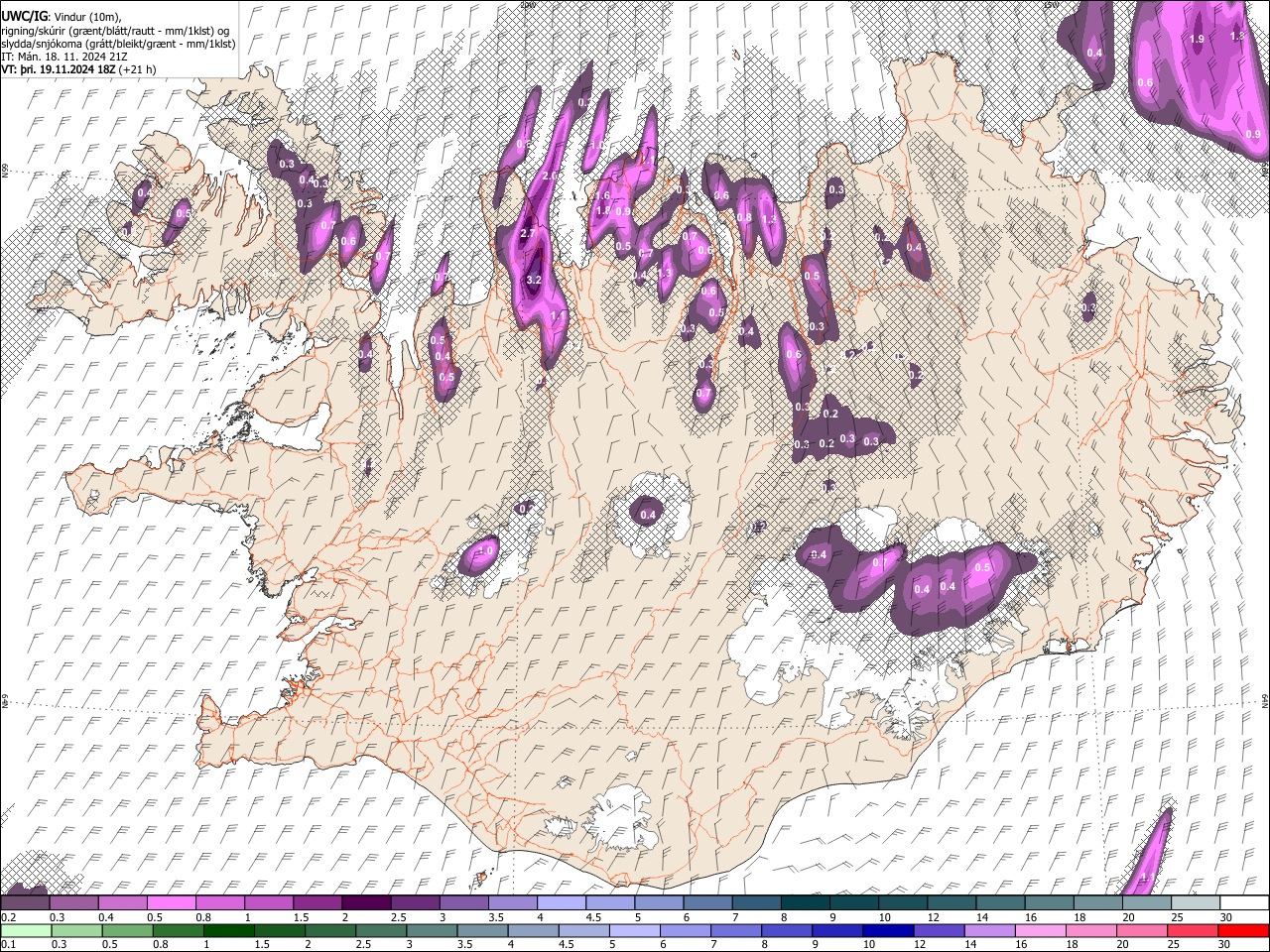Viewport: 1270px width, 952px height.
Task: Click the 'rigning/skúrir' legend description line
Action: coord(115,30)
